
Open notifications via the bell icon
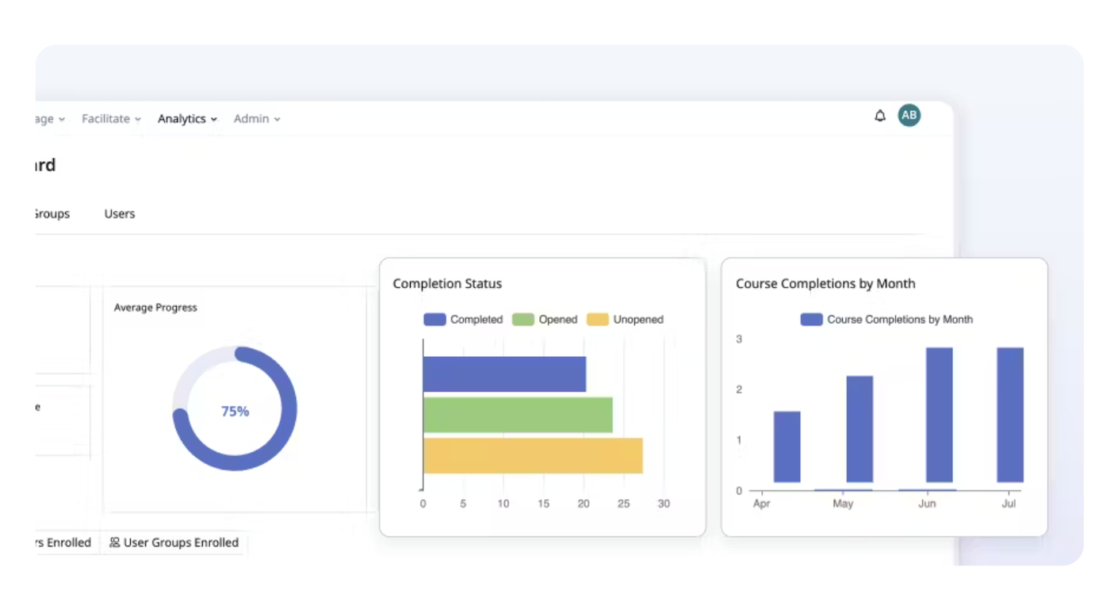879,115
